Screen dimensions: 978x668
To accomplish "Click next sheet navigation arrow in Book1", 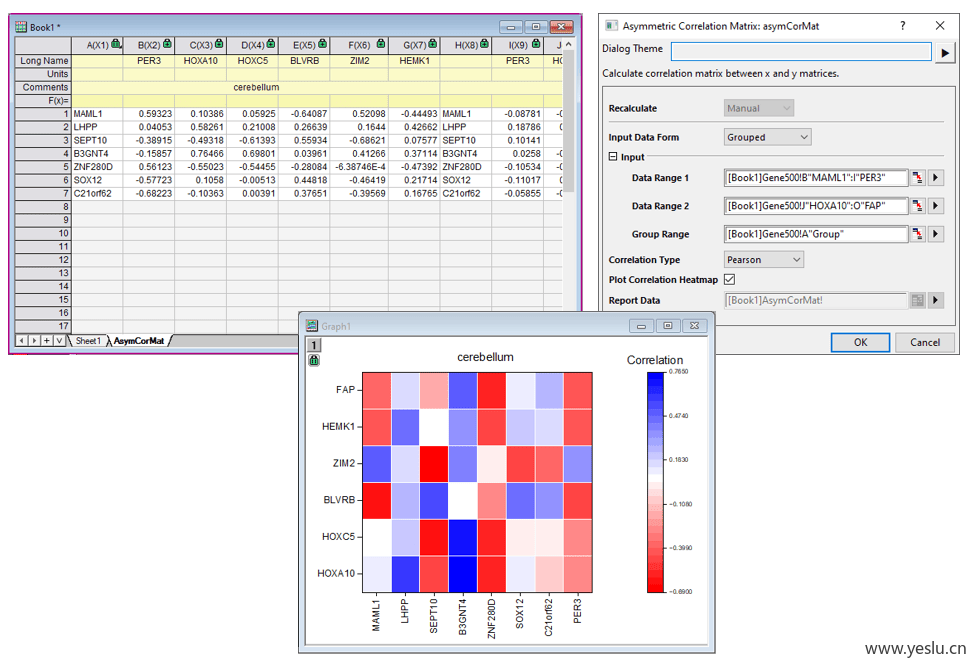I will pyautogui.click(x=34, y=341).
